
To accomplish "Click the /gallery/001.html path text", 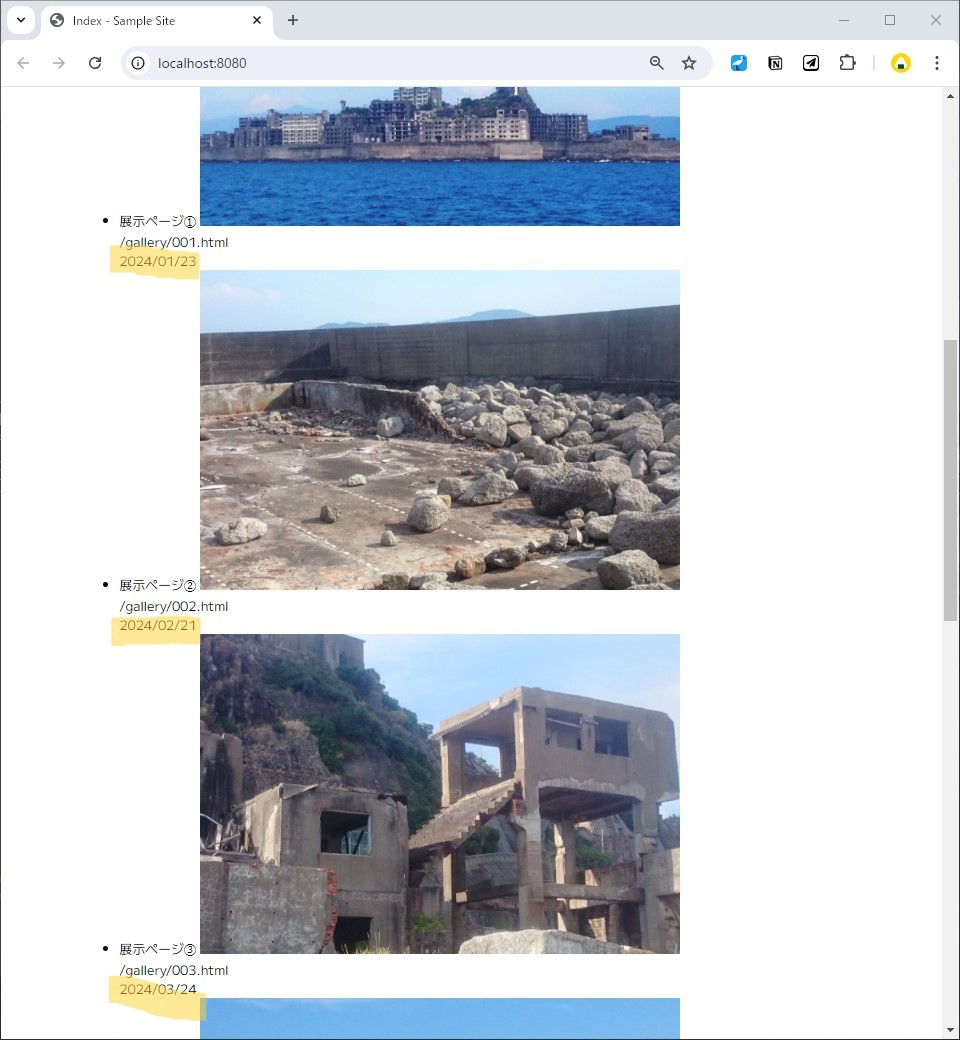I will point(174,242).
